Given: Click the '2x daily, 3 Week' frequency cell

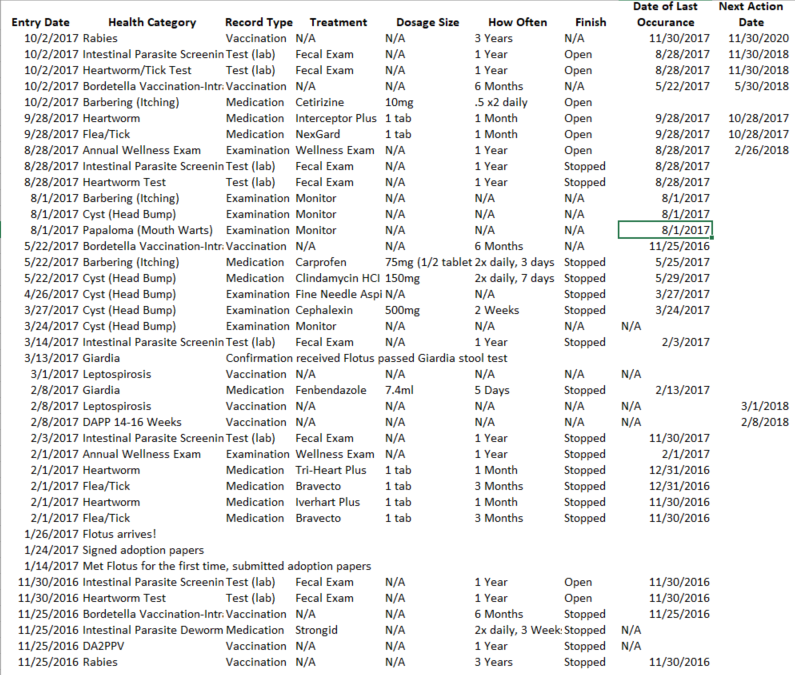Looking at the screenshot, I should (x=518, y=630).
